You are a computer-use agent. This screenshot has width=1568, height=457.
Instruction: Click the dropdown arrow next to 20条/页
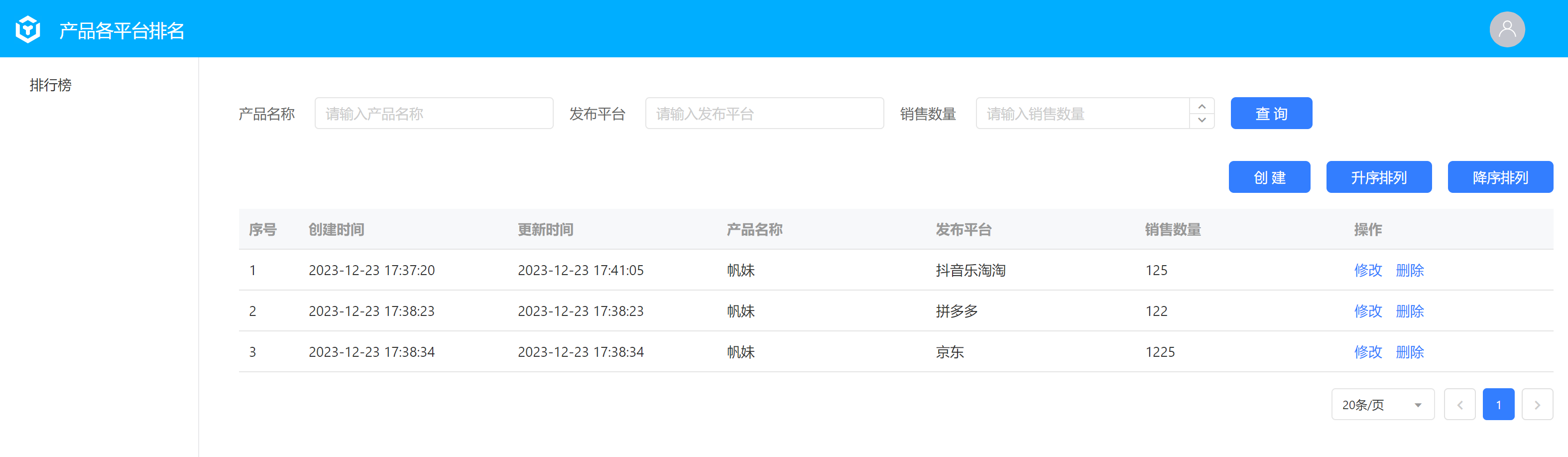coord(1418,404)
